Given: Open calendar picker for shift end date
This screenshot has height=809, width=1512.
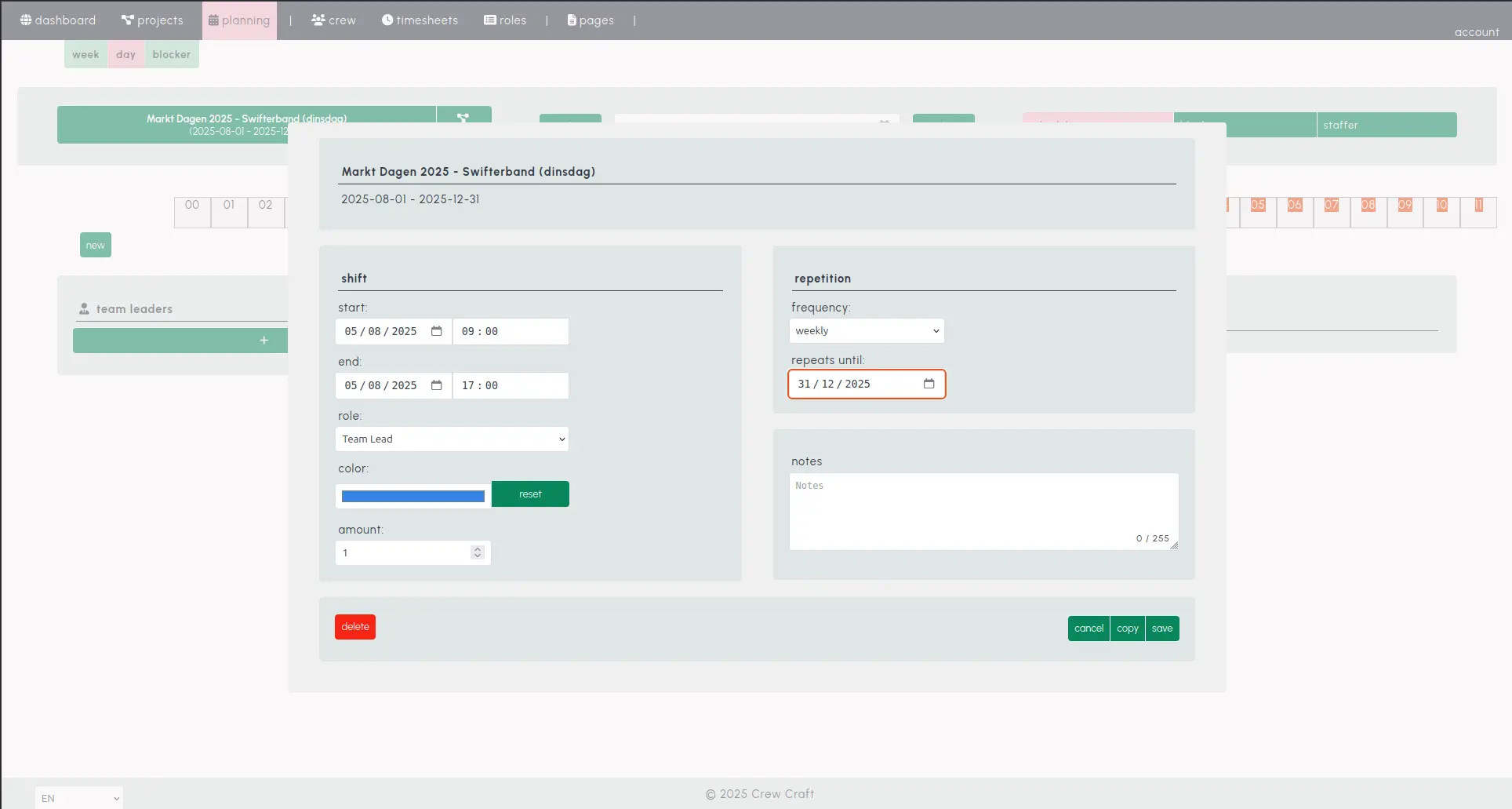Looking at the screenshot, I should point(437,385).
